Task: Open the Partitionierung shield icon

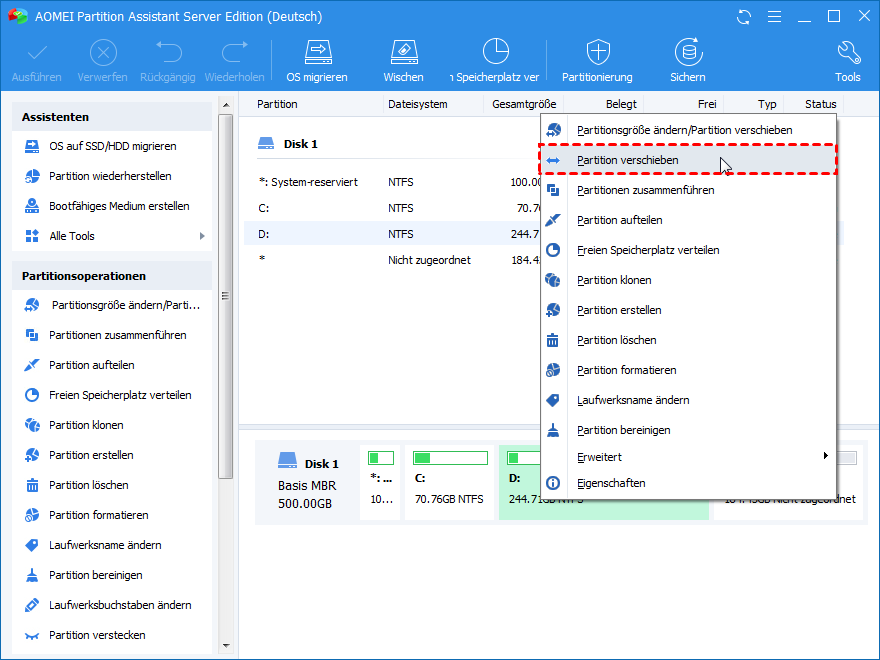Action: pyautogui.click(x=598, y=52)
